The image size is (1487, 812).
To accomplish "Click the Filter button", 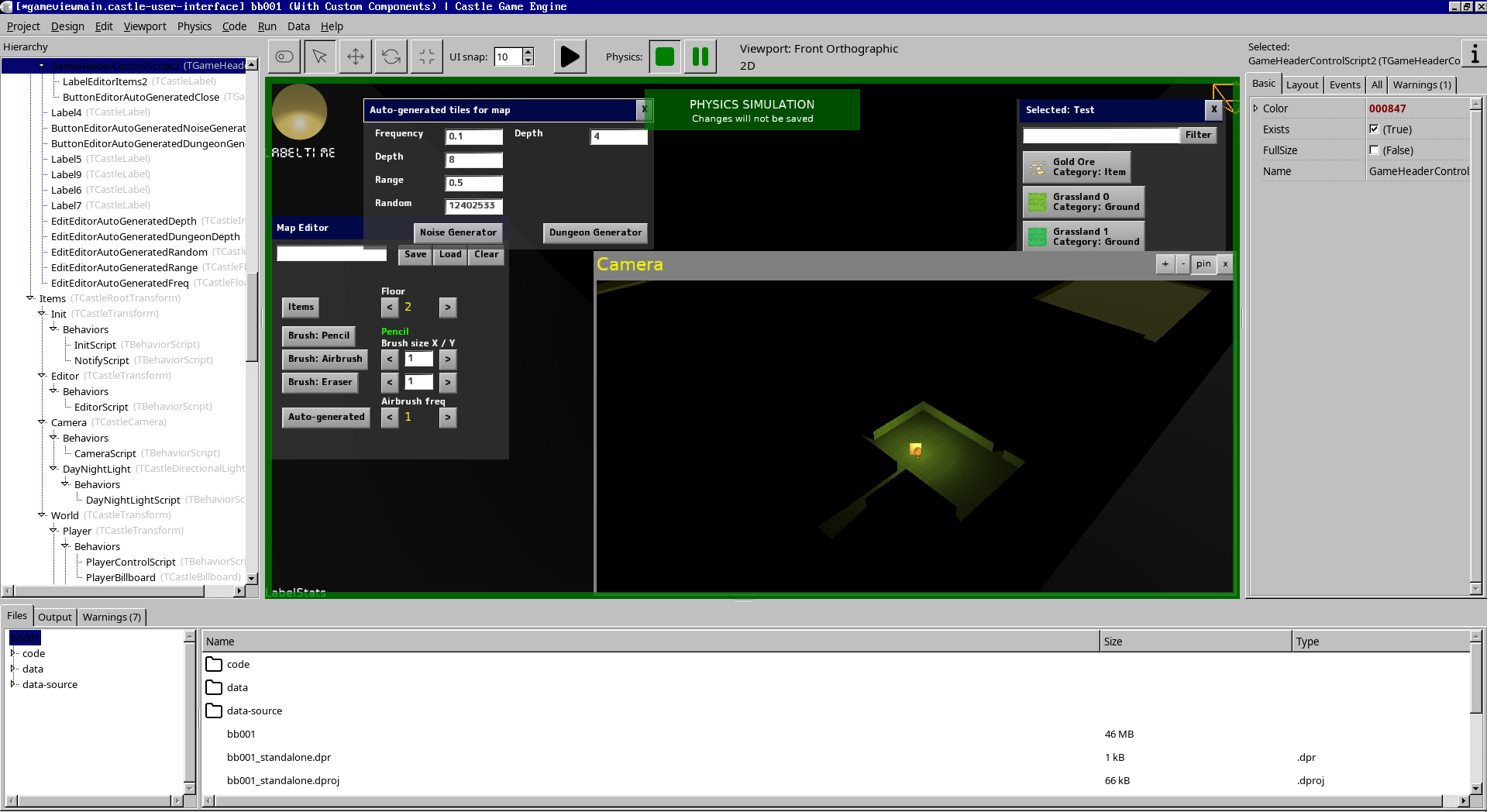I will 1198,136.
